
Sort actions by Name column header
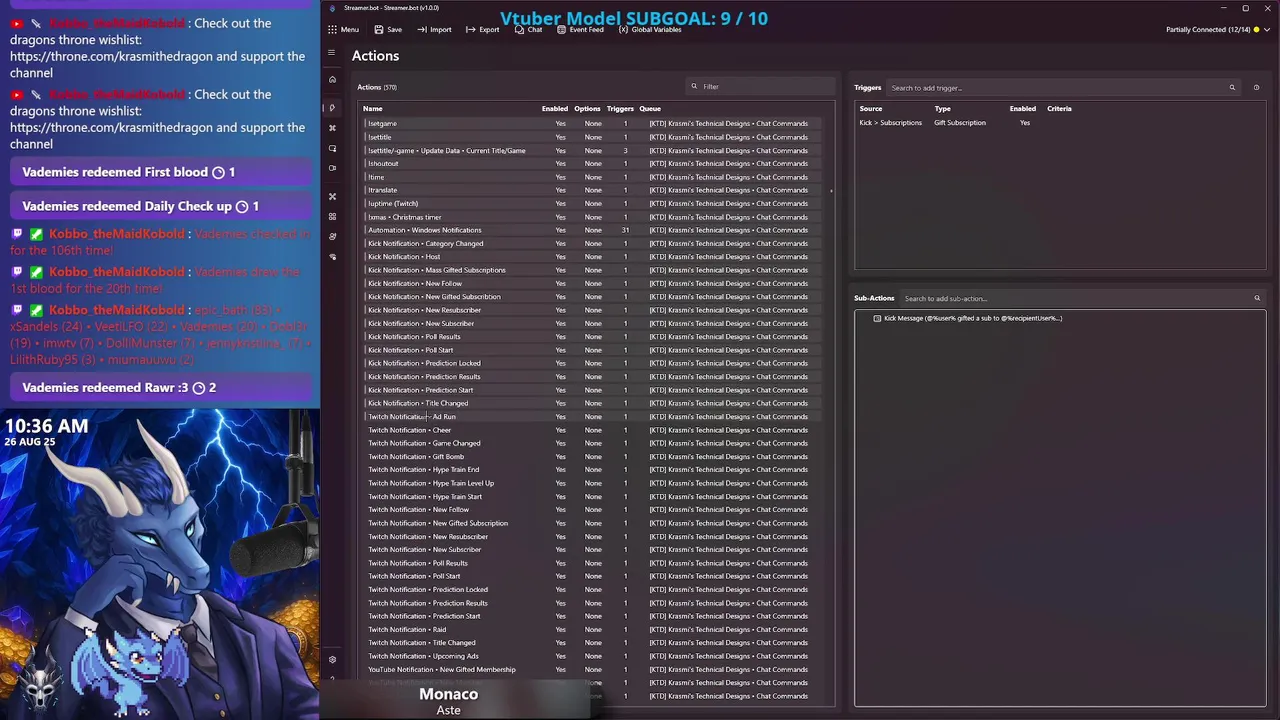pos(372,109)
